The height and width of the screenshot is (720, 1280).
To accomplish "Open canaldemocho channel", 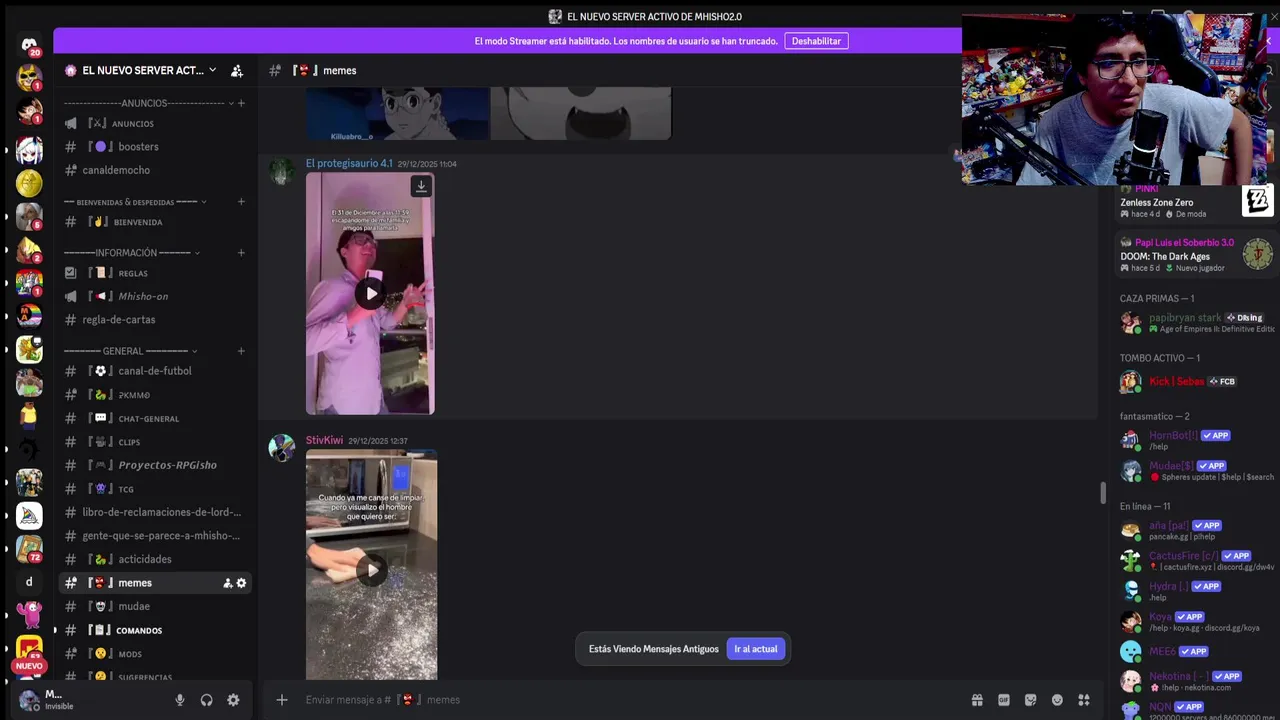I will pyautogui.click(x=154, y=170).
